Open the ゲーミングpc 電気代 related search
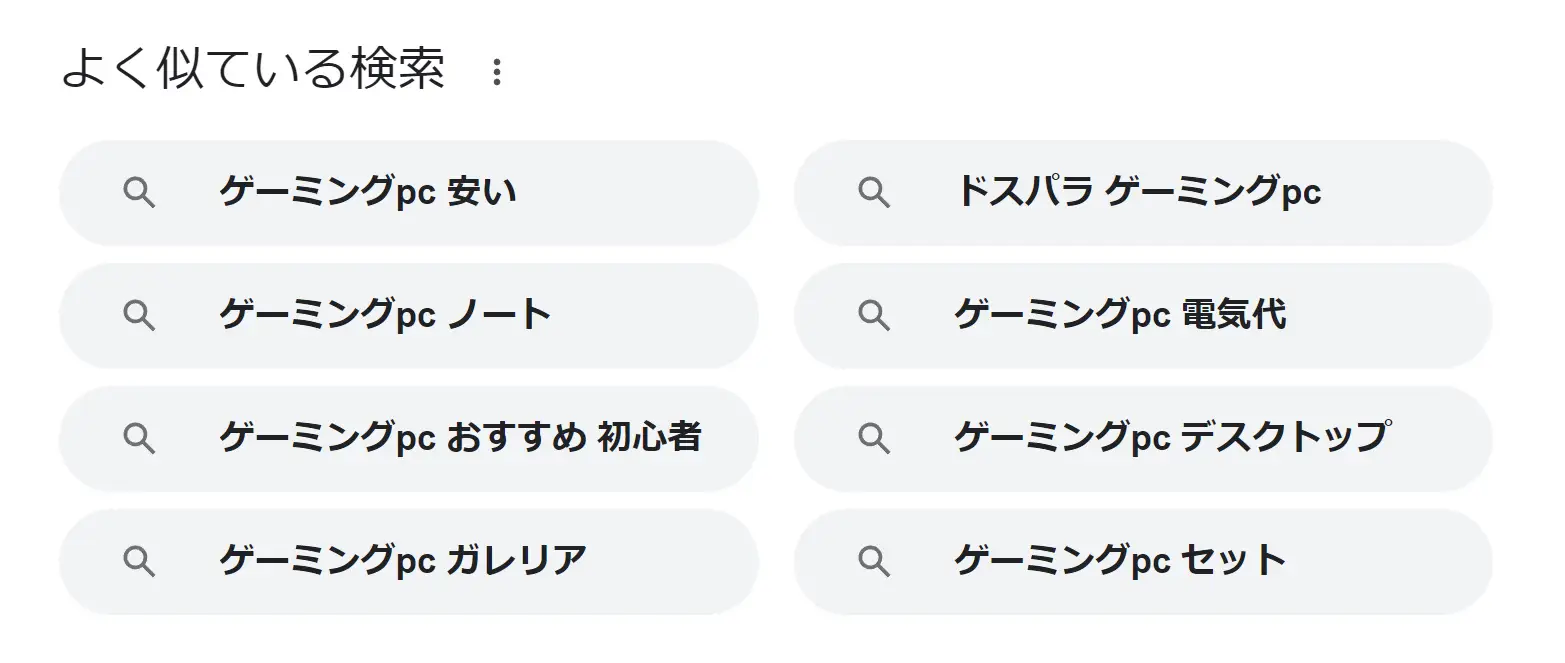The height and width of the screenshot is (663, 1565). [x=1143, y=315]
